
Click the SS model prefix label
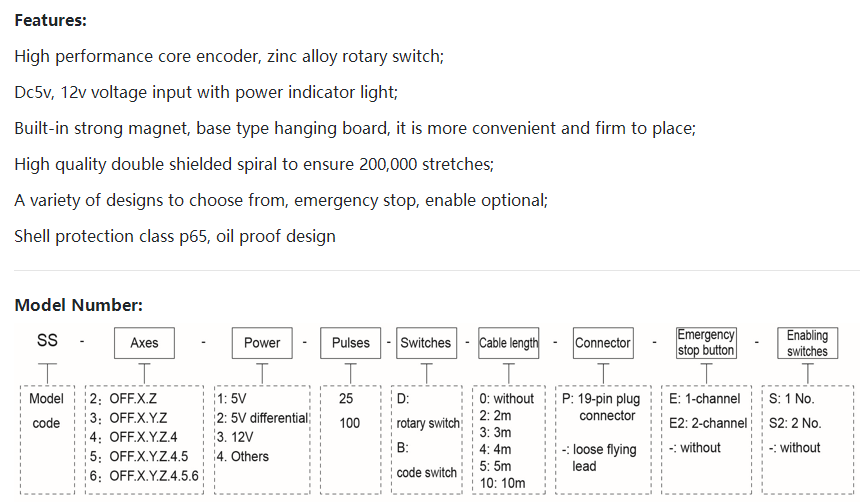(x=47, y=341)
